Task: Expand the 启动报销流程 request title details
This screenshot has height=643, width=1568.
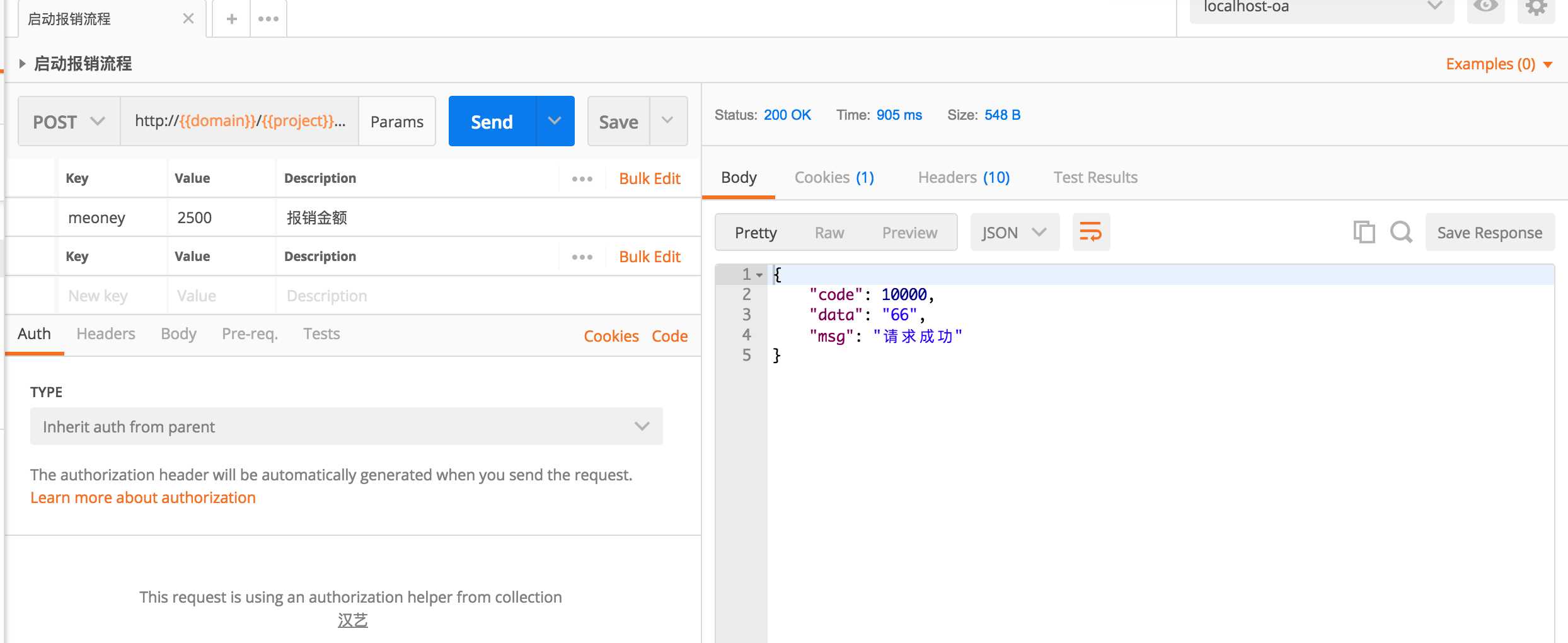Action: [x=22, y=63]
